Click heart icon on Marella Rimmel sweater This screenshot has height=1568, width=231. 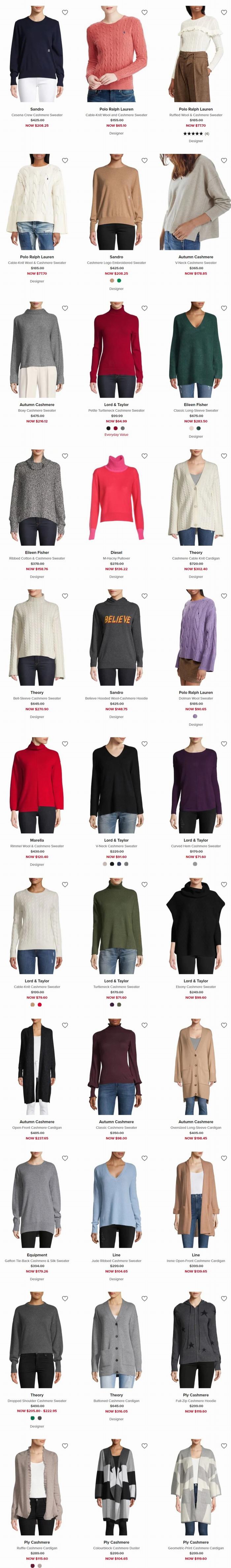coord(65,744)
